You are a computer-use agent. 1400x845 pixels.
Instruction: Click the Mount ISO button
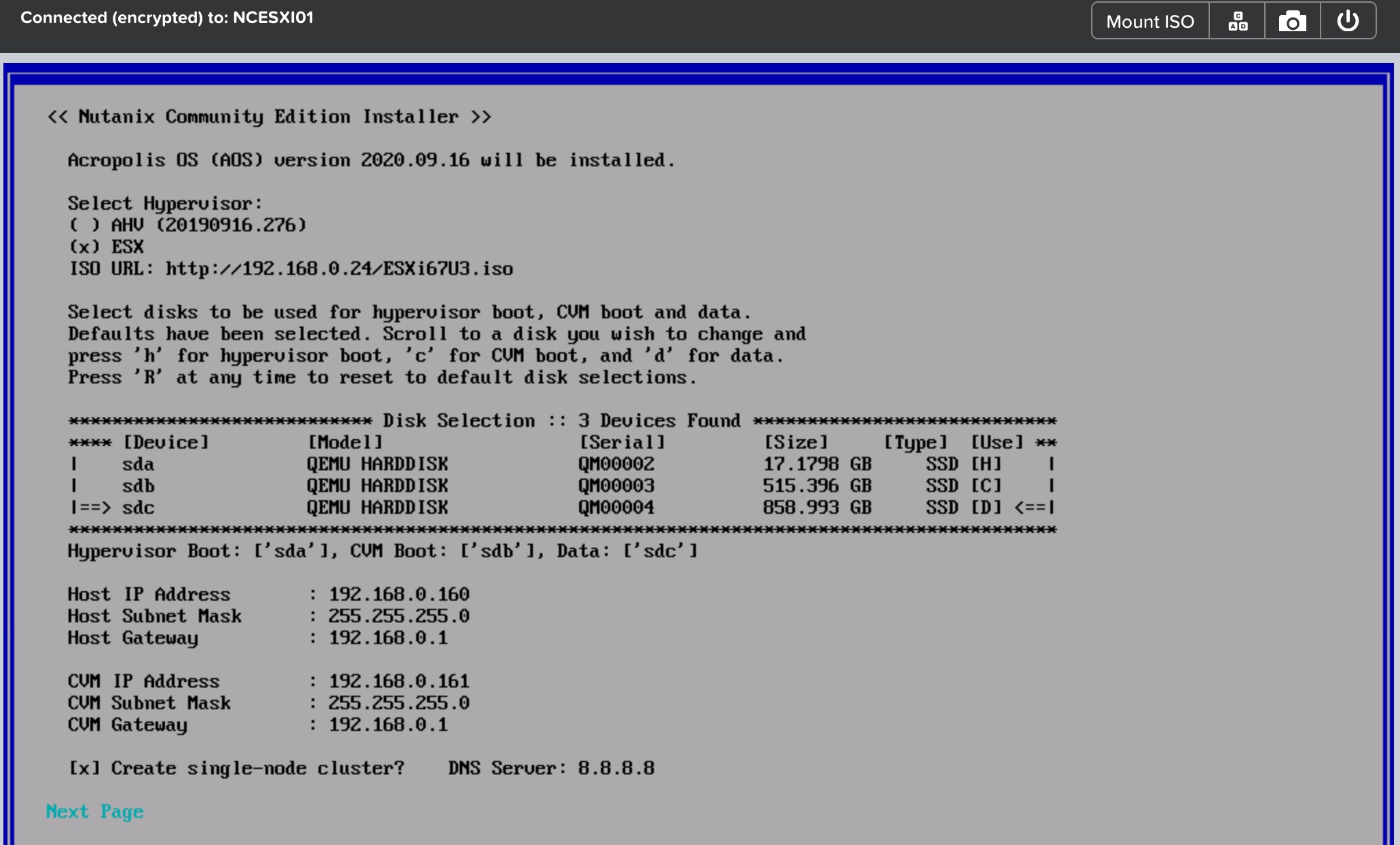[1150, 21]
